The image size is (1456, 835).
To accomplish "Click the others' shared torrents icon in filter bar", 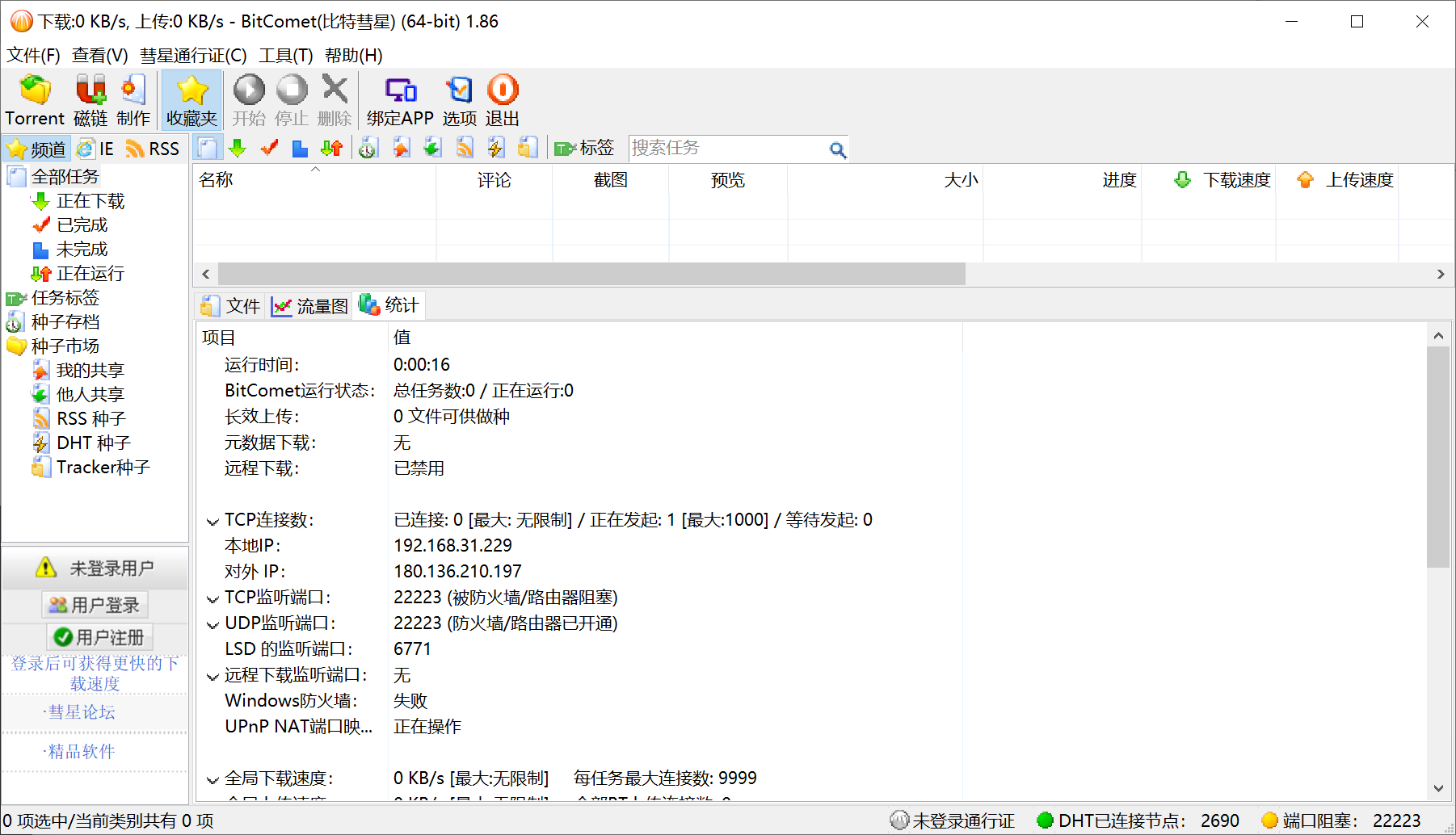I will pyautogui.click(x=432, y=148).
